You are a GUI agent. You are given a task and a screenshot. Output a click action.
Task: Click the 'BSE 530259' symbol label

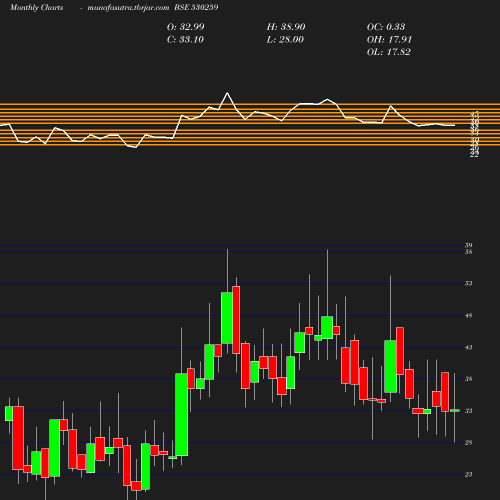(196, 8)
